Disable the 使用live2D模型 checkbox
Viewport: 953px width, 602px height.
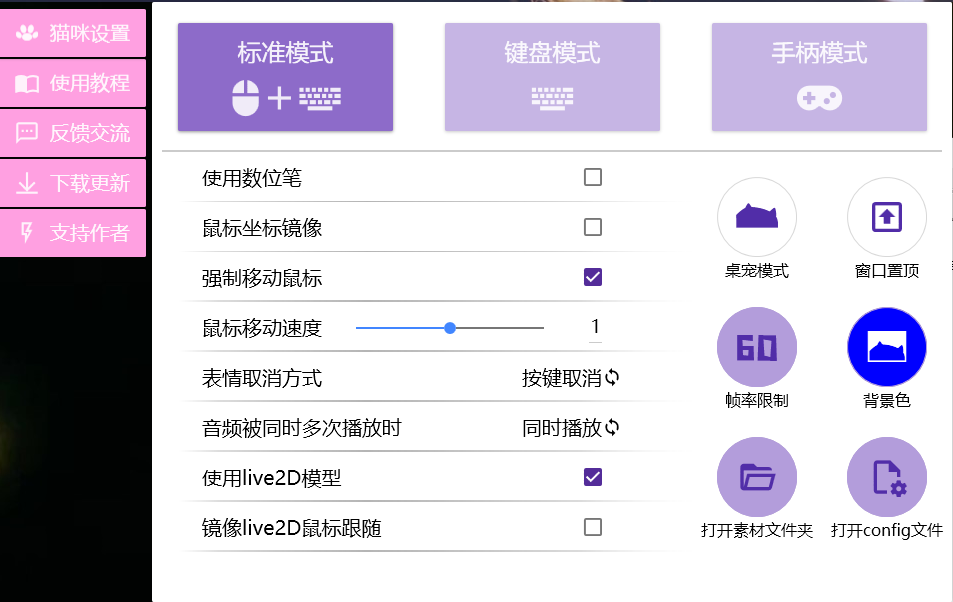[x=593, y=477]
